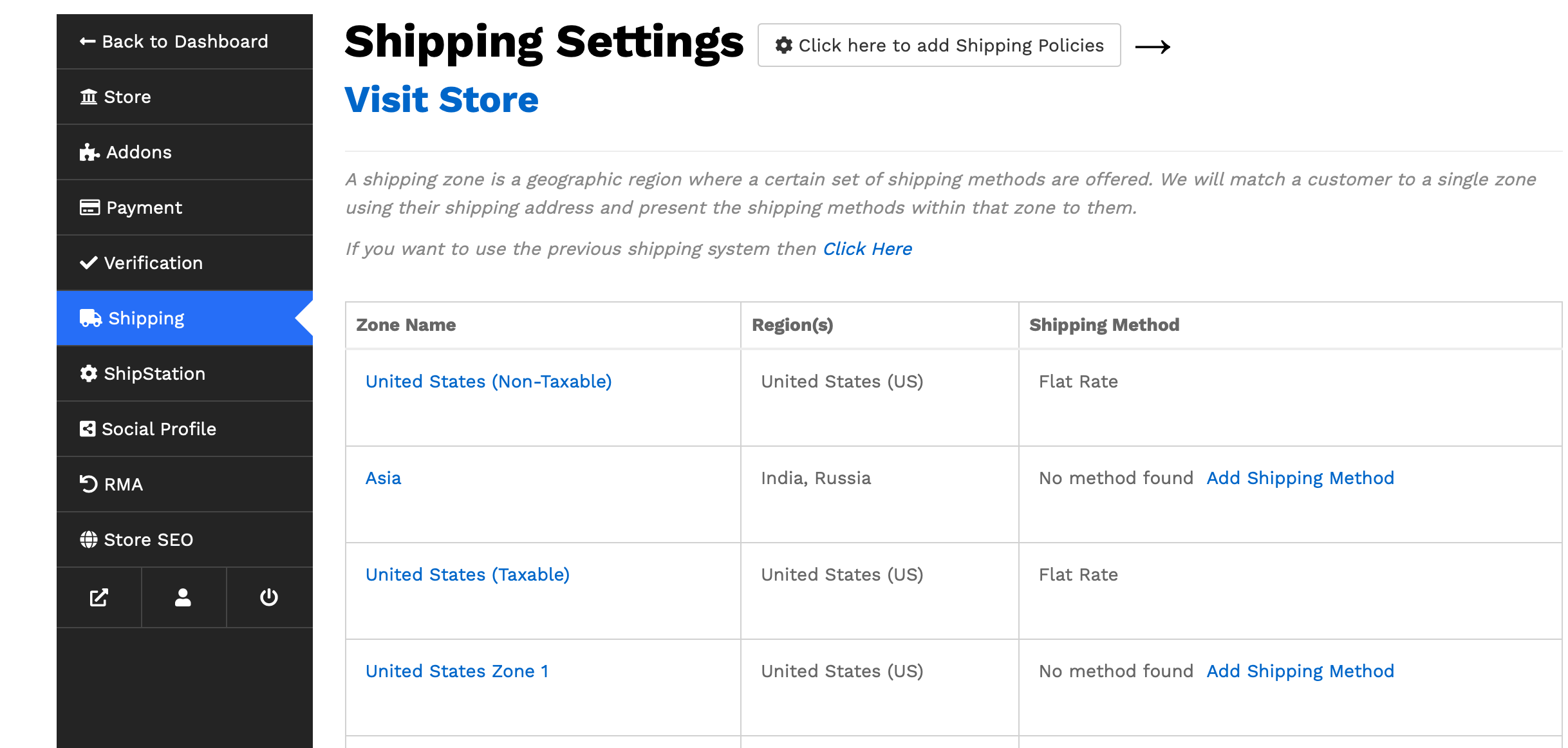This screenshot has width=1568, height=748.
Task: Go back to Dashboard
Action: (x=174, y=42)
